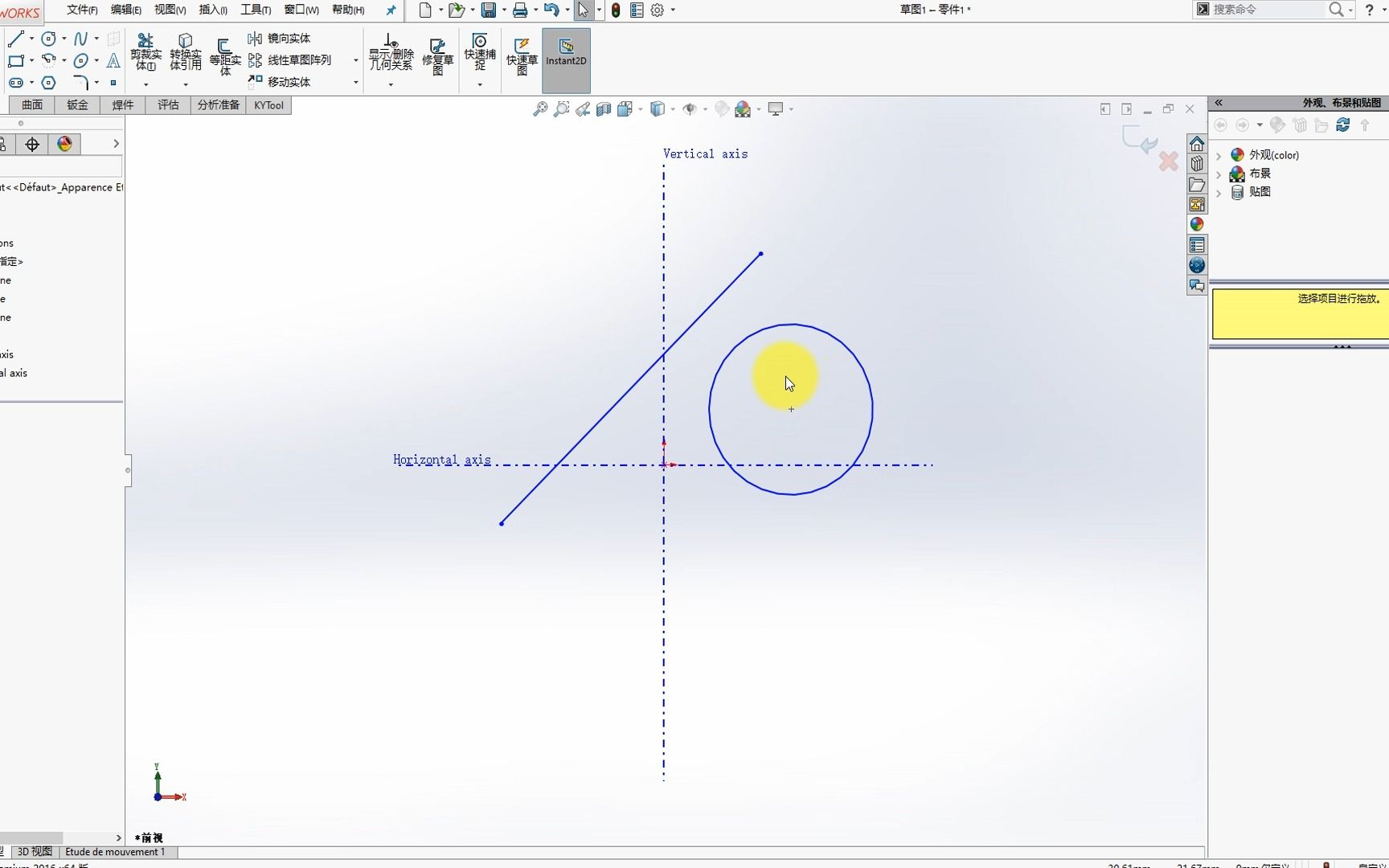Click Zoom to Fit icon
1389x868 pixels.
tap(540, 108)
